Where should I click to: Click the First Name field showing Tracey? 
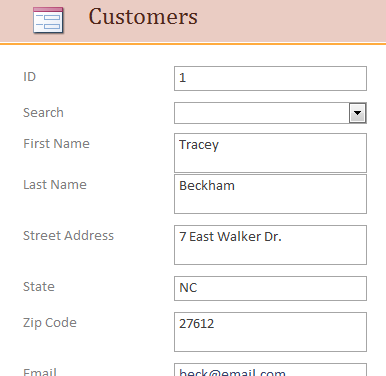coord(270,153)
